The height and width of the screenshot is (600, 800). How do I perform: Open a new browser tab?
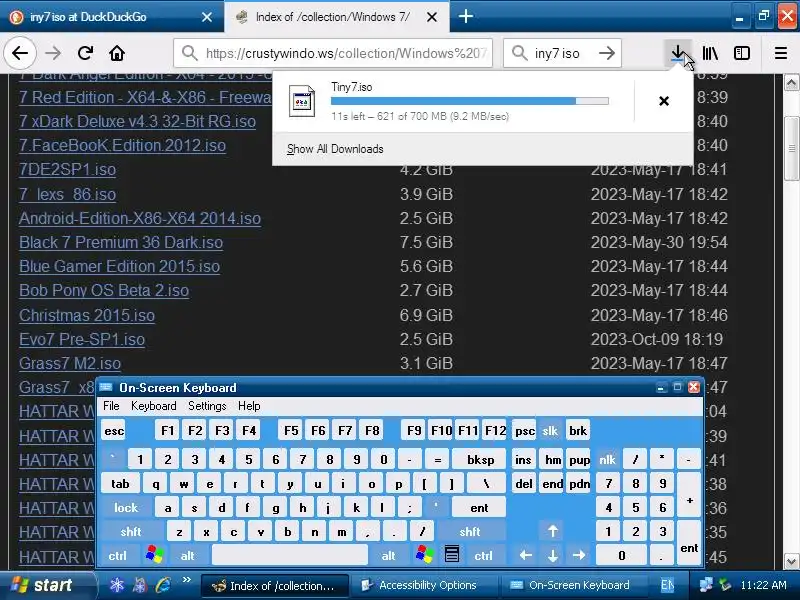click(465, 17)
